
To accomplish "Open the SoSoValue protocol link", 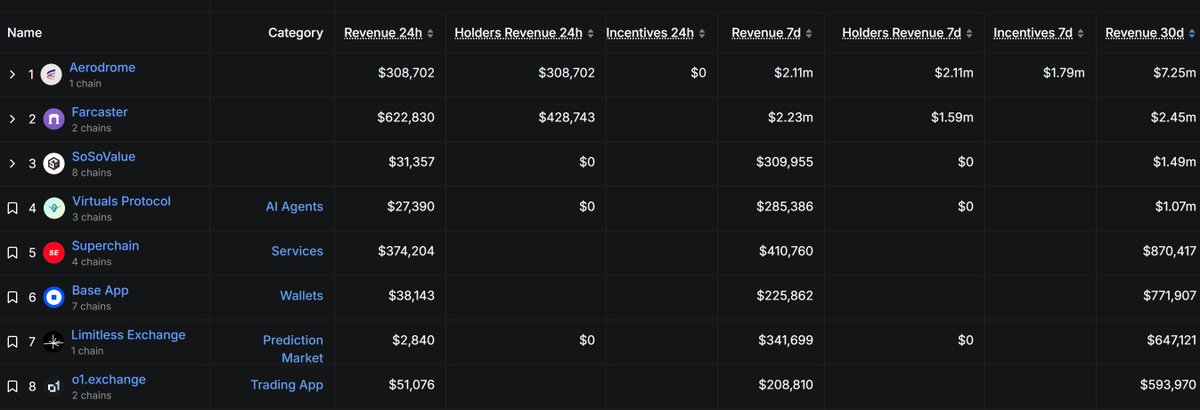I will [x=103, y=157].
